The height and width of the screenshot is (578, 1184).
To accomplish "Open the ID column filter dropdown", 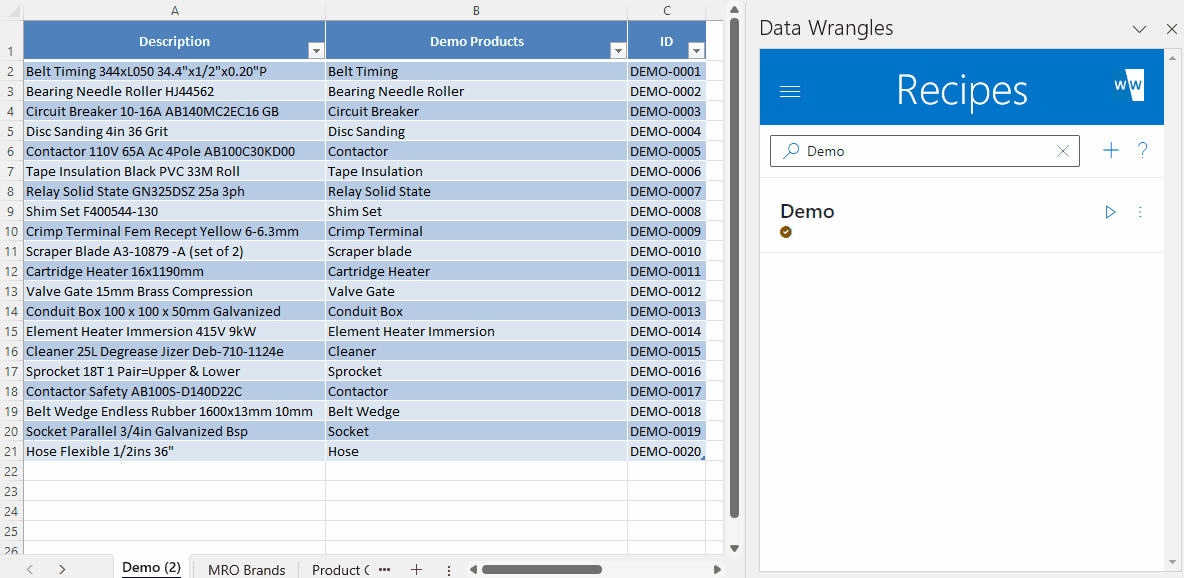I will coord(697,51).
